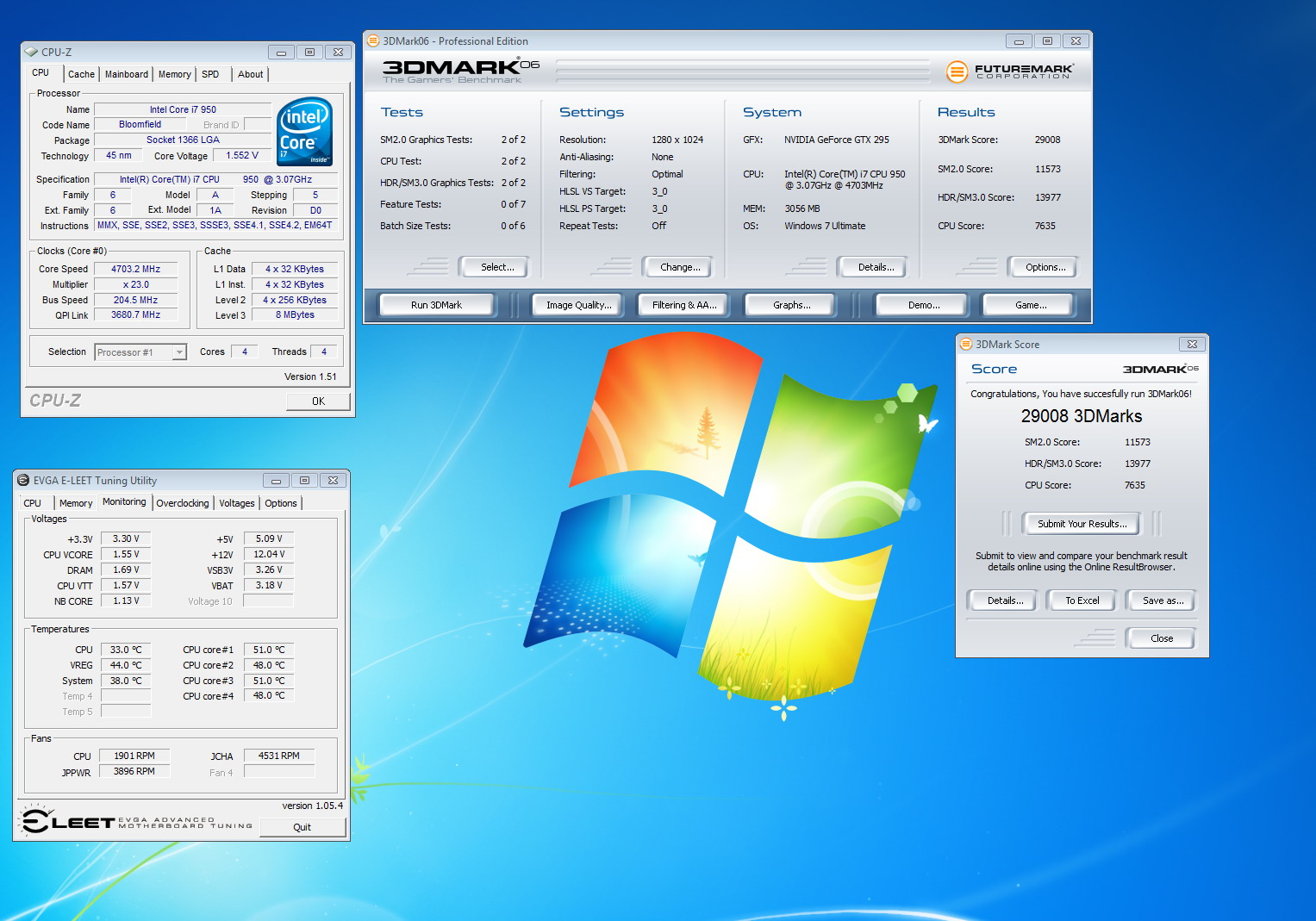
Task: Click the Futuremark Corporation logo
Action: point(1010,72)
